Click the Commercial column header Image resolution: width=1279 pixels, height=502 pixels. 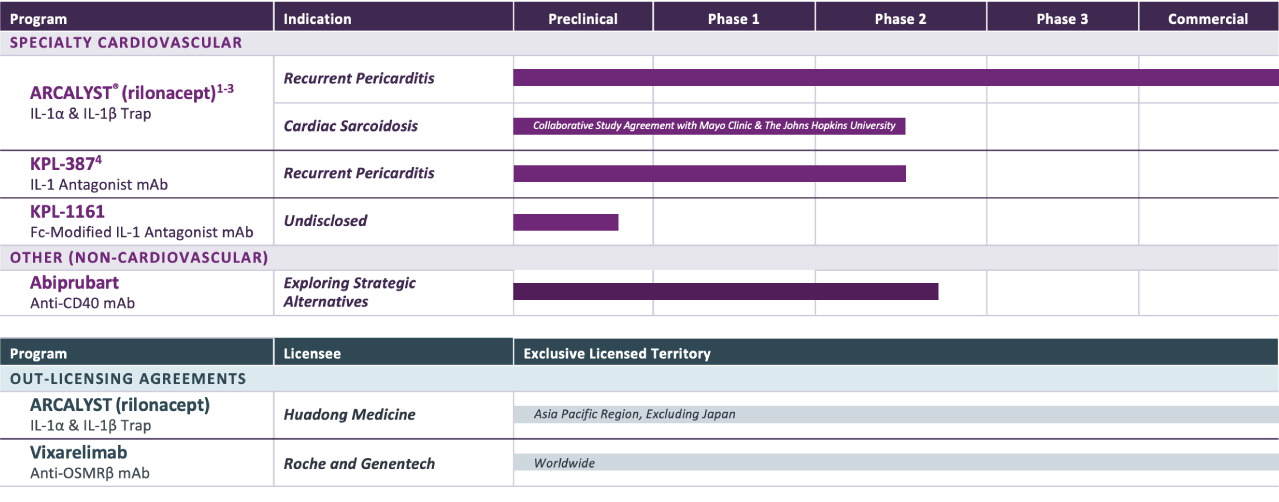click(x=1208, y=18)
